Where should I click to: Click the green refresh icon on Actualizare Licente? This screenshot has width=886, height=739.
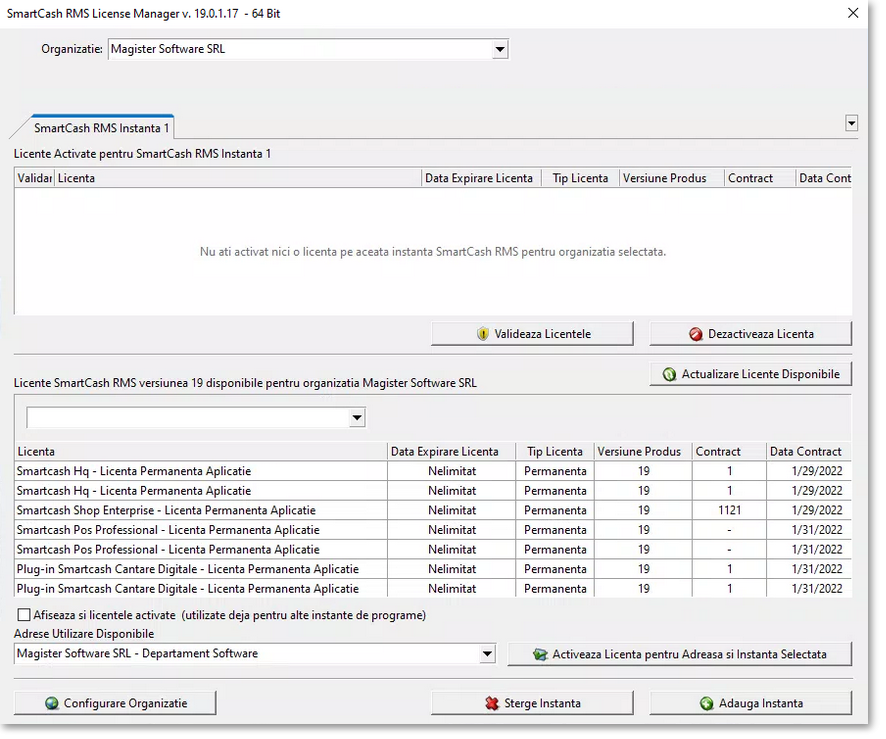click(x=670, y=375)
